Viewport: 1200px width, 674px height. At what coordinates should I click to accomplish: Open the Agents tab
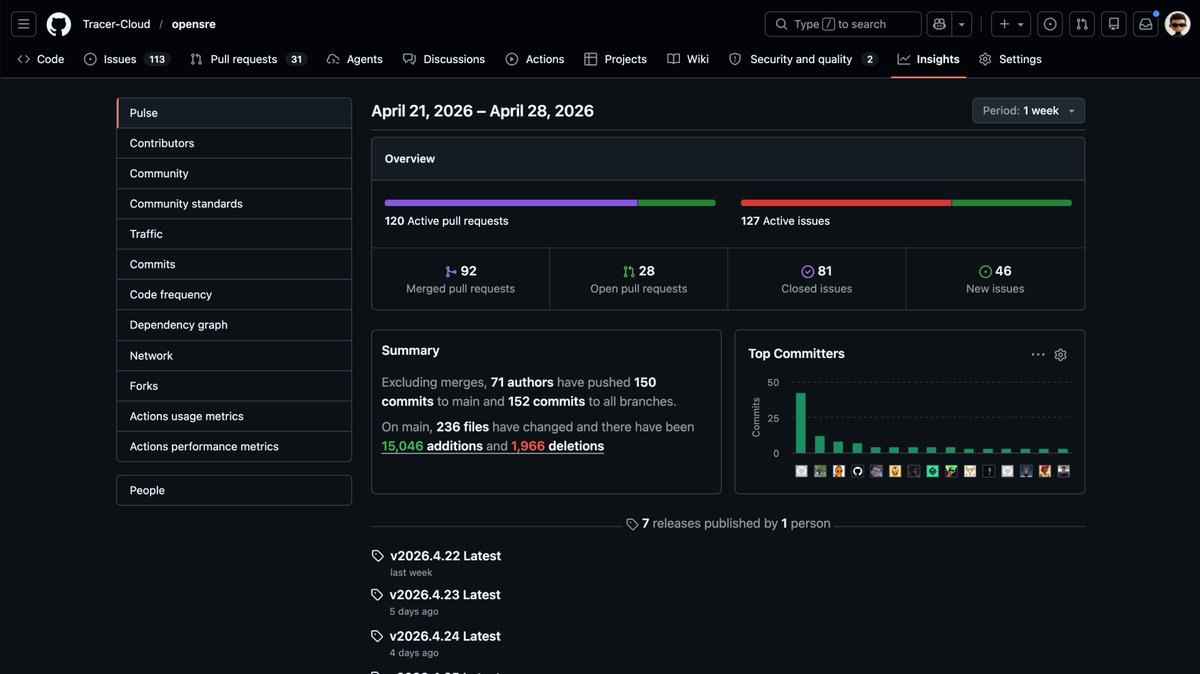pyautogui.click(x=355, y=59)
